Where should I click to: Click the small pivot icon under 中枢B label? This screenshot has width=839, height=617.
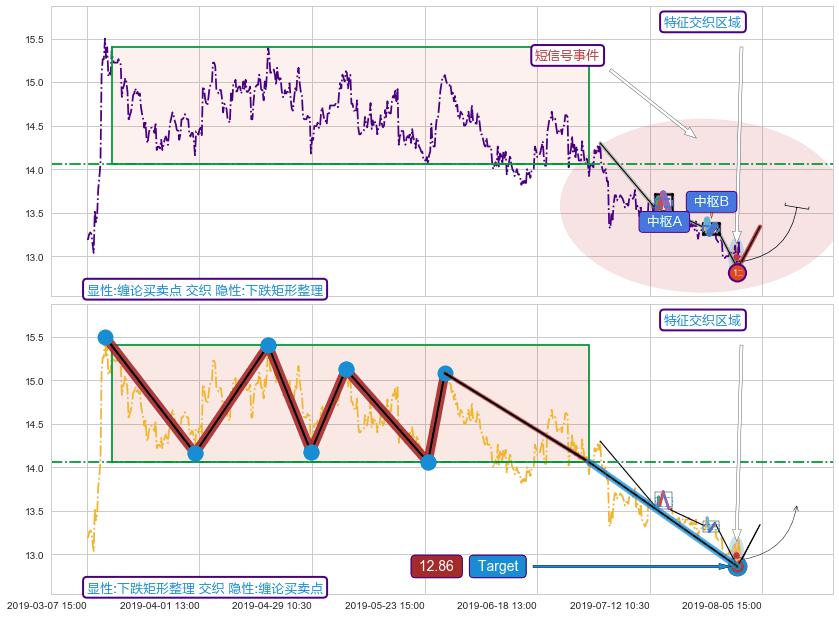tap(710, 226)
